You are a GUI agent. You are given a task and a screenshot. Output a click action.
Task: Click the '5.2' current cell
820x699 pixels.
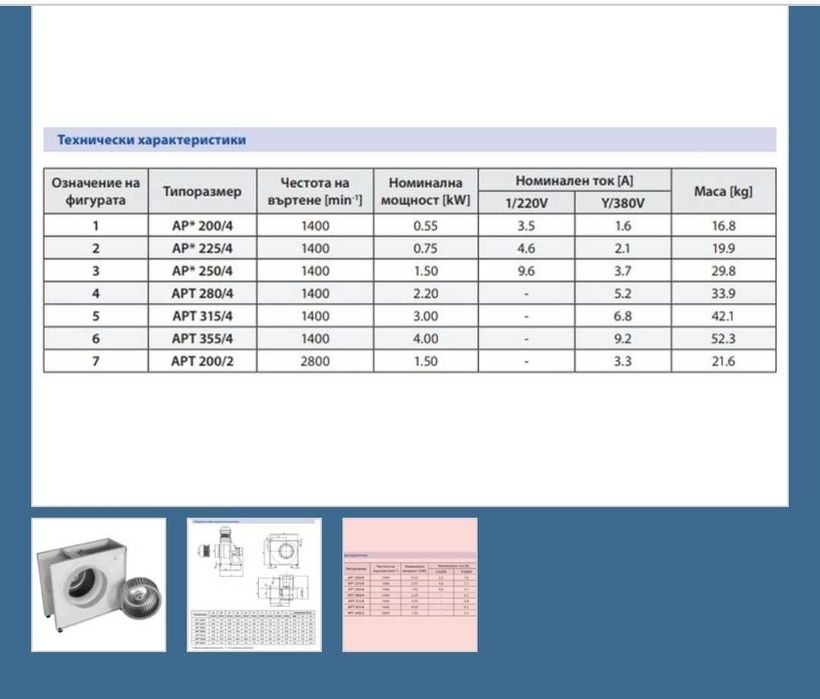click(623, 293)
